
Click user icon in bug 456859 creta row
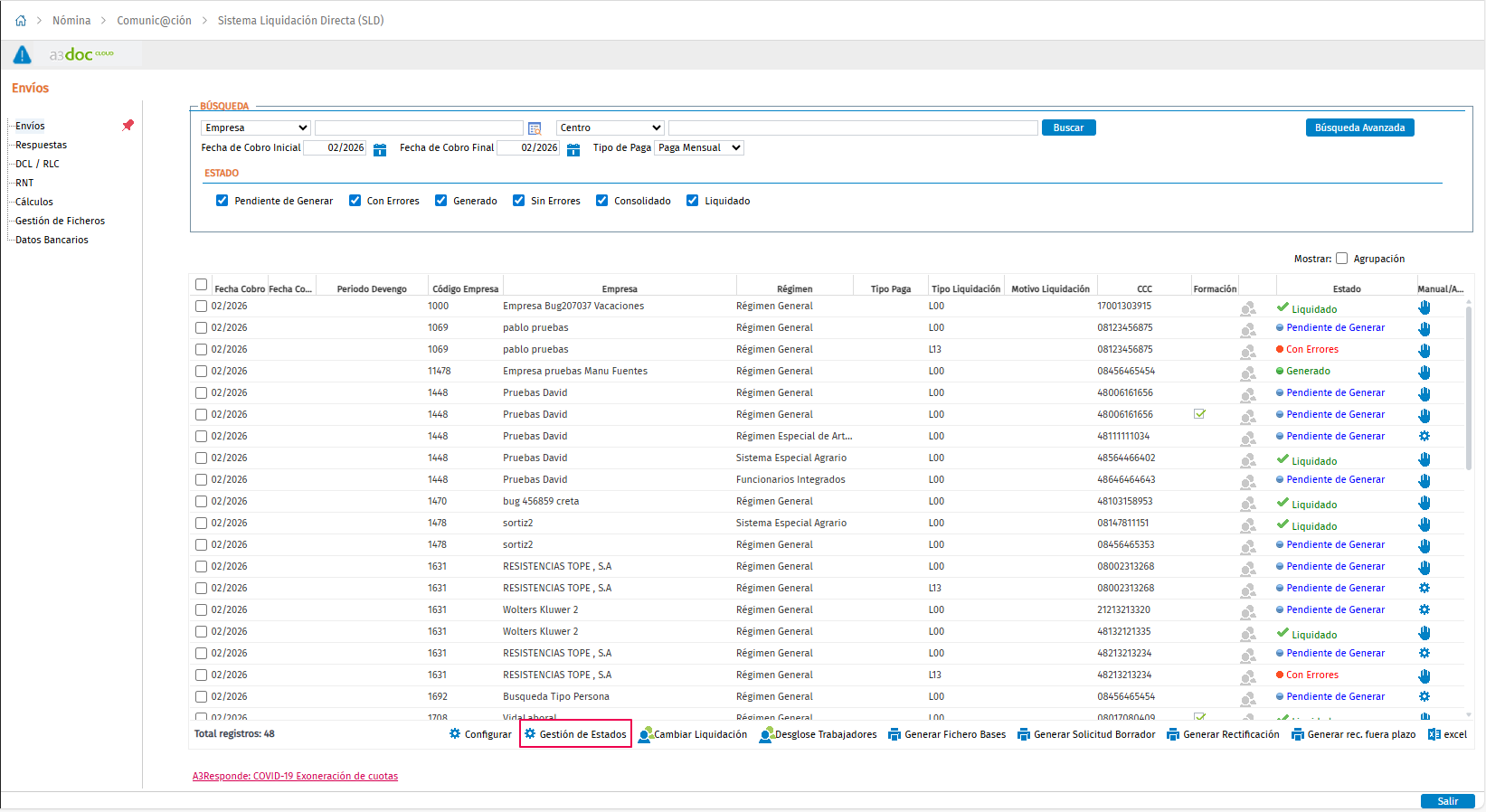pos(1248,502)
